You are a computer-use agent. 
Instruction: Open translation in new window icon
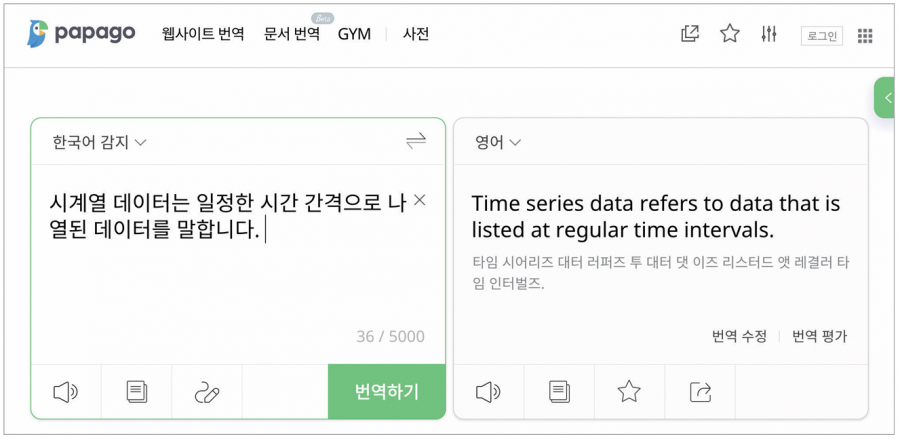pos(690,34)
